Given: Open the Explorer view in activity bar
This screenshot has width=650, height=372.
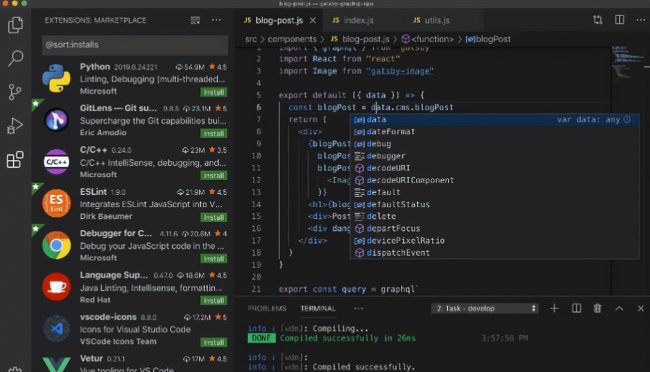Looking at the screenshot, I should point(15,25).
